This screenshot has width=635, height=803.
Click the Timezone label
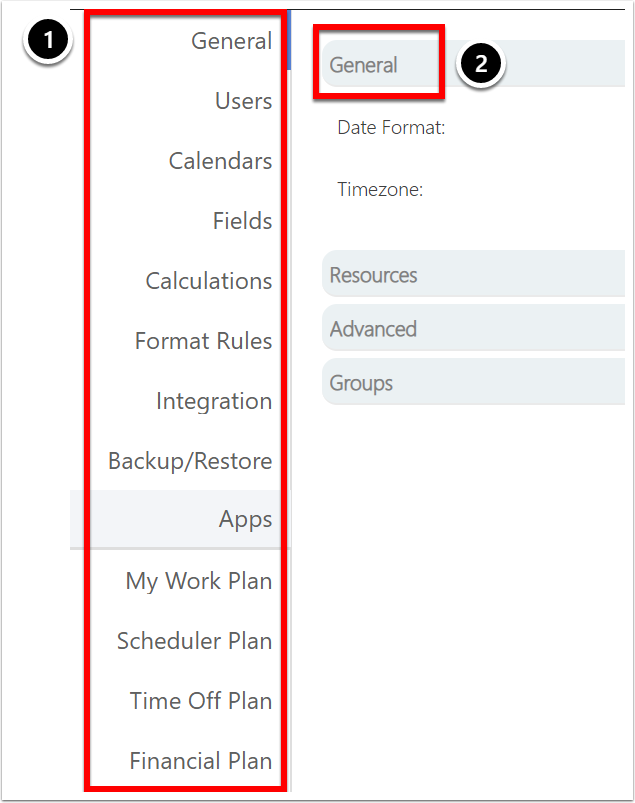pyautogui.click(x=380, y=189)
